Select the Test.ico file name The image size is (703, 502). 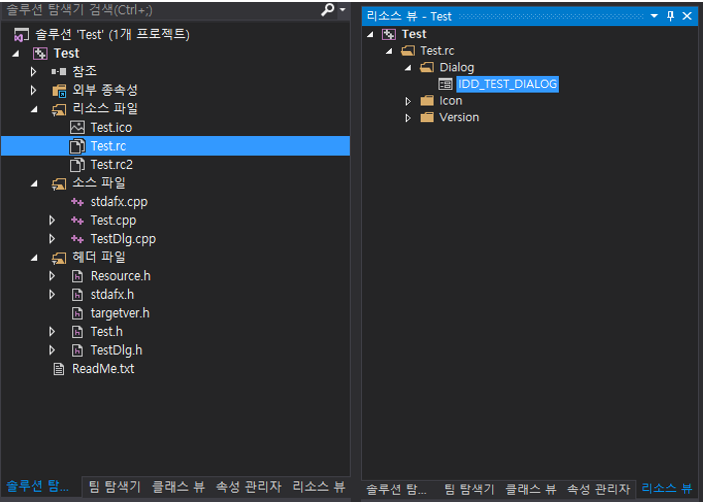(111, 128)
